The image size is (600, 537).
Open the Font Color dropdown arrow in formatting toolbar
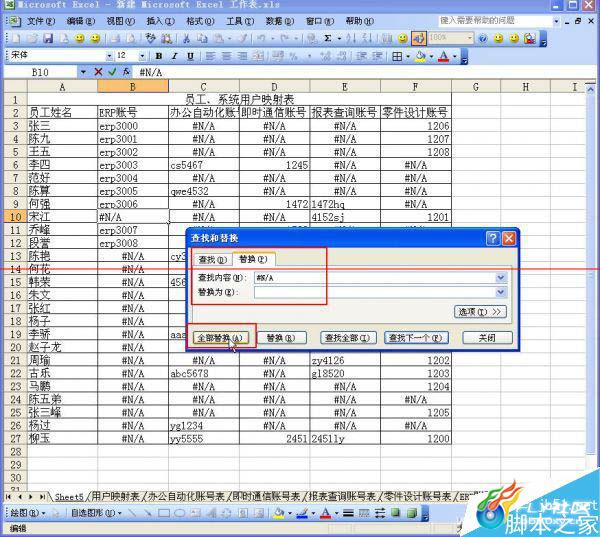coord(455,57)
